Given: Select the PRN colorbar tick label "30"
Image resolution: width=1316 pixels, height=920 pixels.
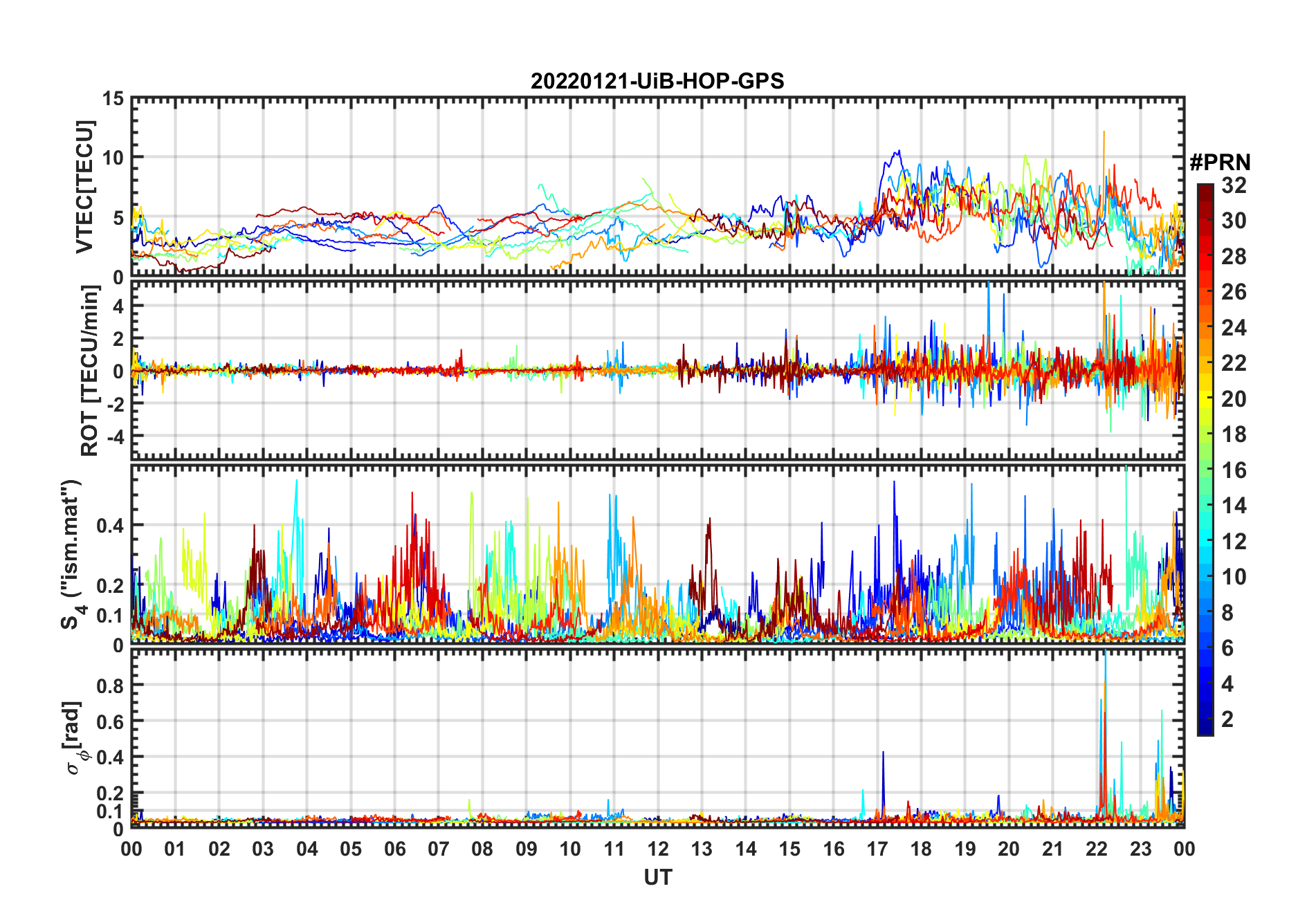Looking at the screenshot, I should click(x=1234, y=221).
